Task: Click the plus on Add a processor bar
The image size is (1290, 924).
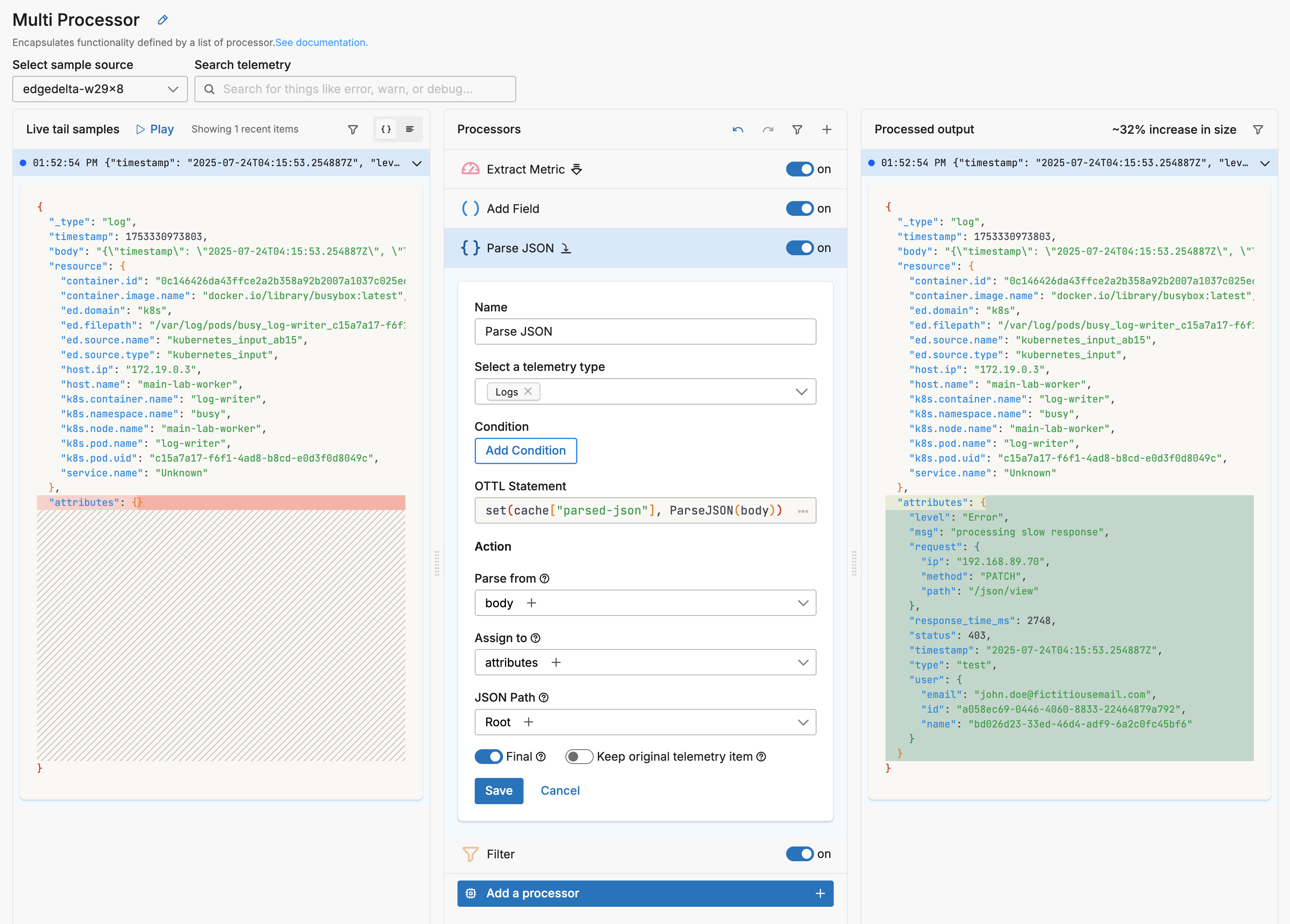Action: coord(820,894)
